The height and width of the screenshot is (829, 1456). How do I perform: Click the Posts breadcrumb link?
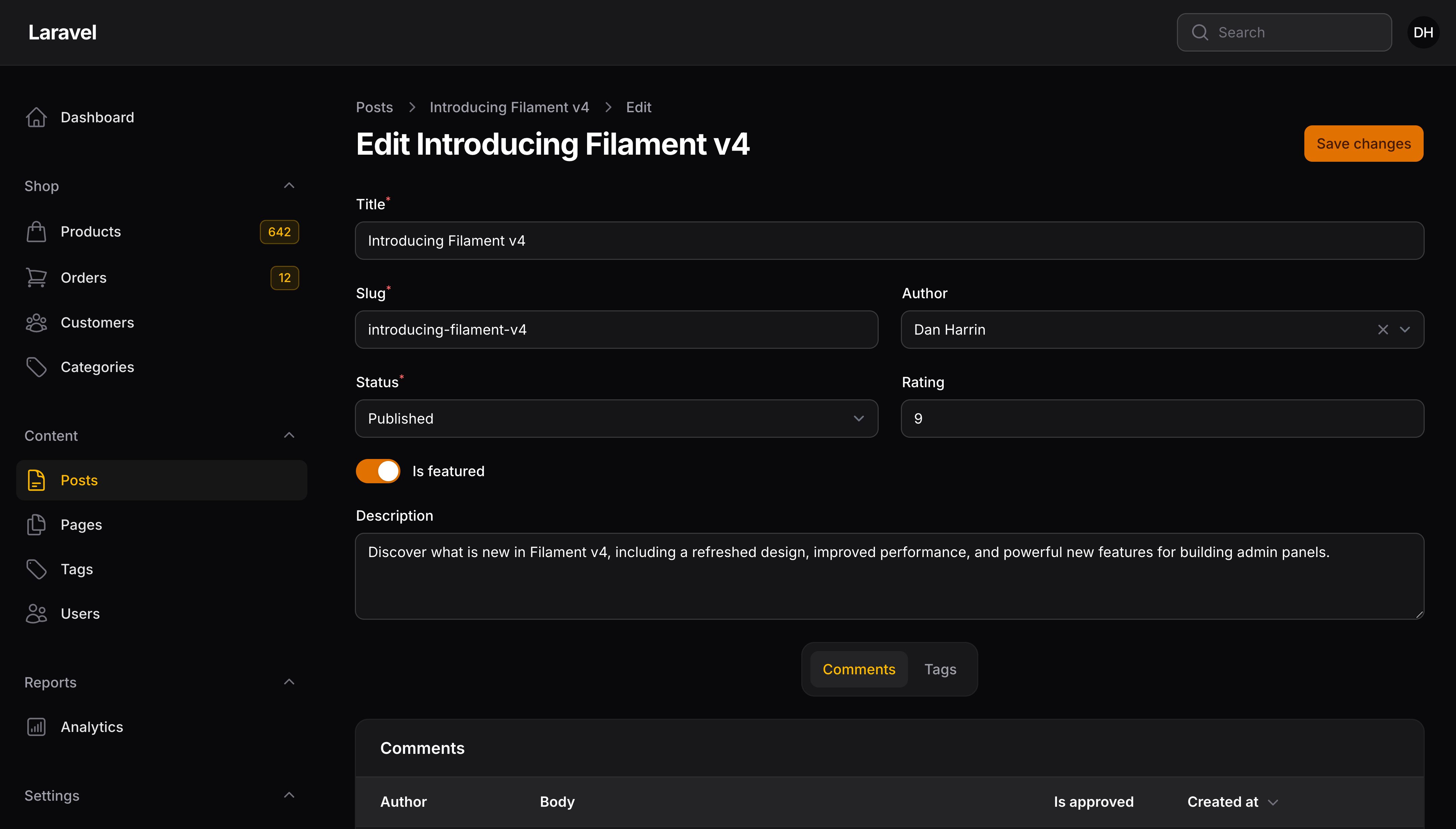tap(374, 107)
